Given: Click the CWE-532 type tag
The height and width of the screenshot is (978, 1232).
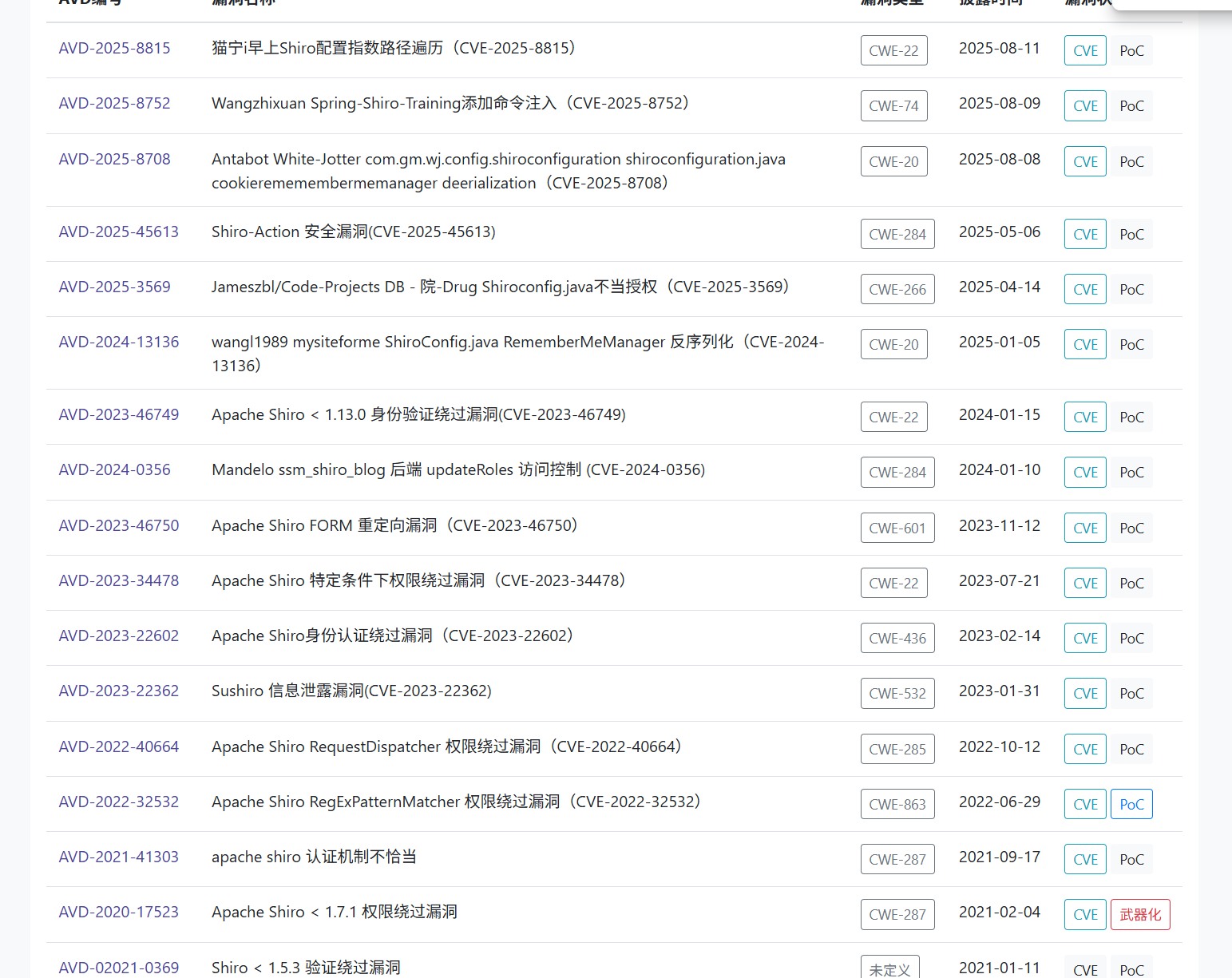Looking at the screenshot, I should 897,693.
